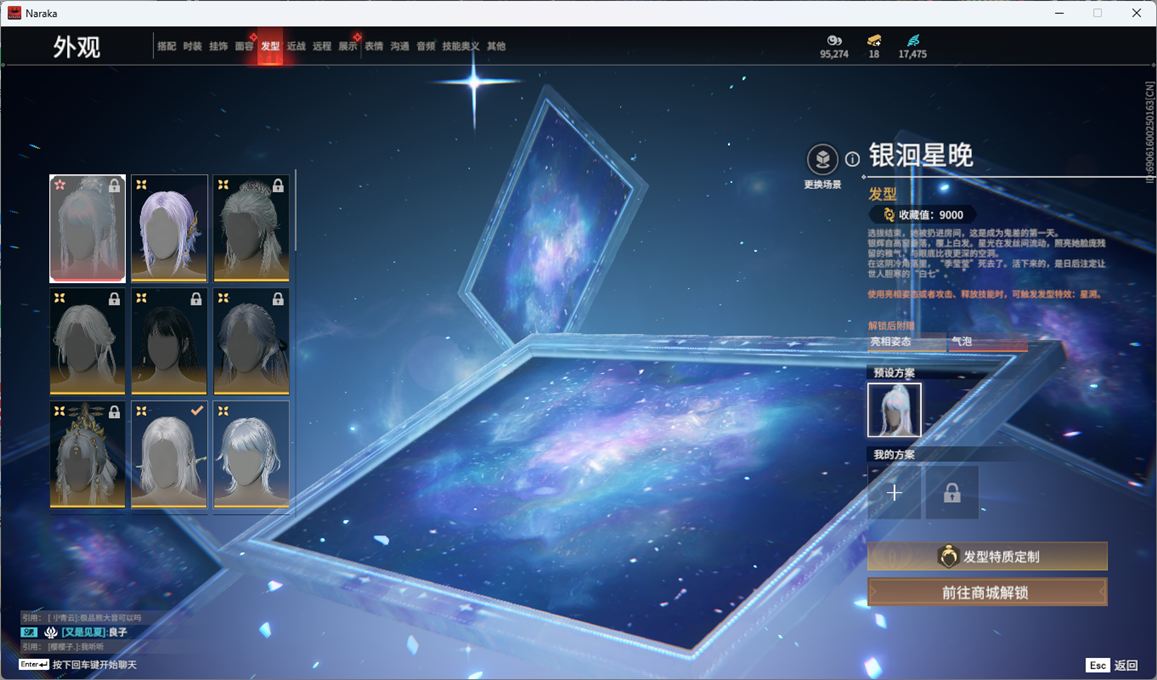Image resolution: width=1157 pixels, height=680 pixels.
Task: Select the hairstyle with golden crown headdress
Action: click(87, 455)
